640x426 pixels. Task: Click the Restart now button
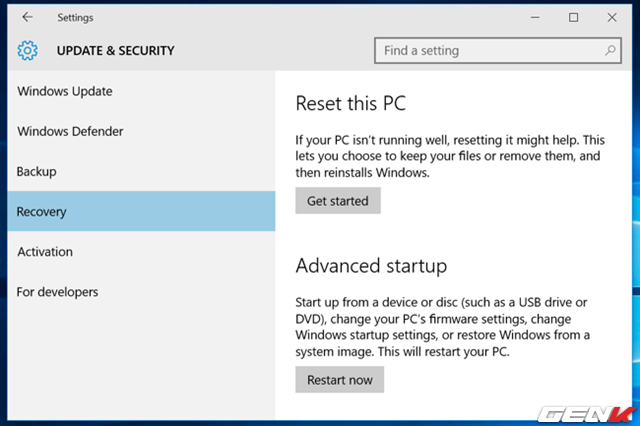pyautogui.click(x=340, y=379)
